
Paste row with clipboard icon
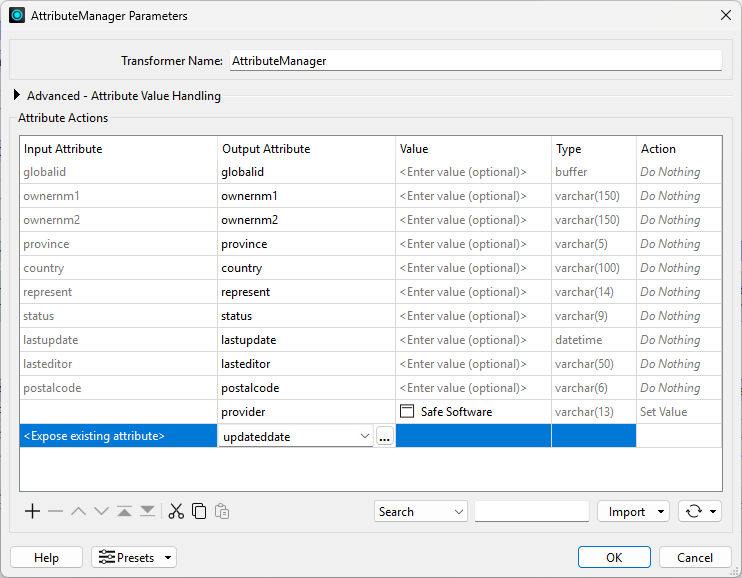coord(222,511)
